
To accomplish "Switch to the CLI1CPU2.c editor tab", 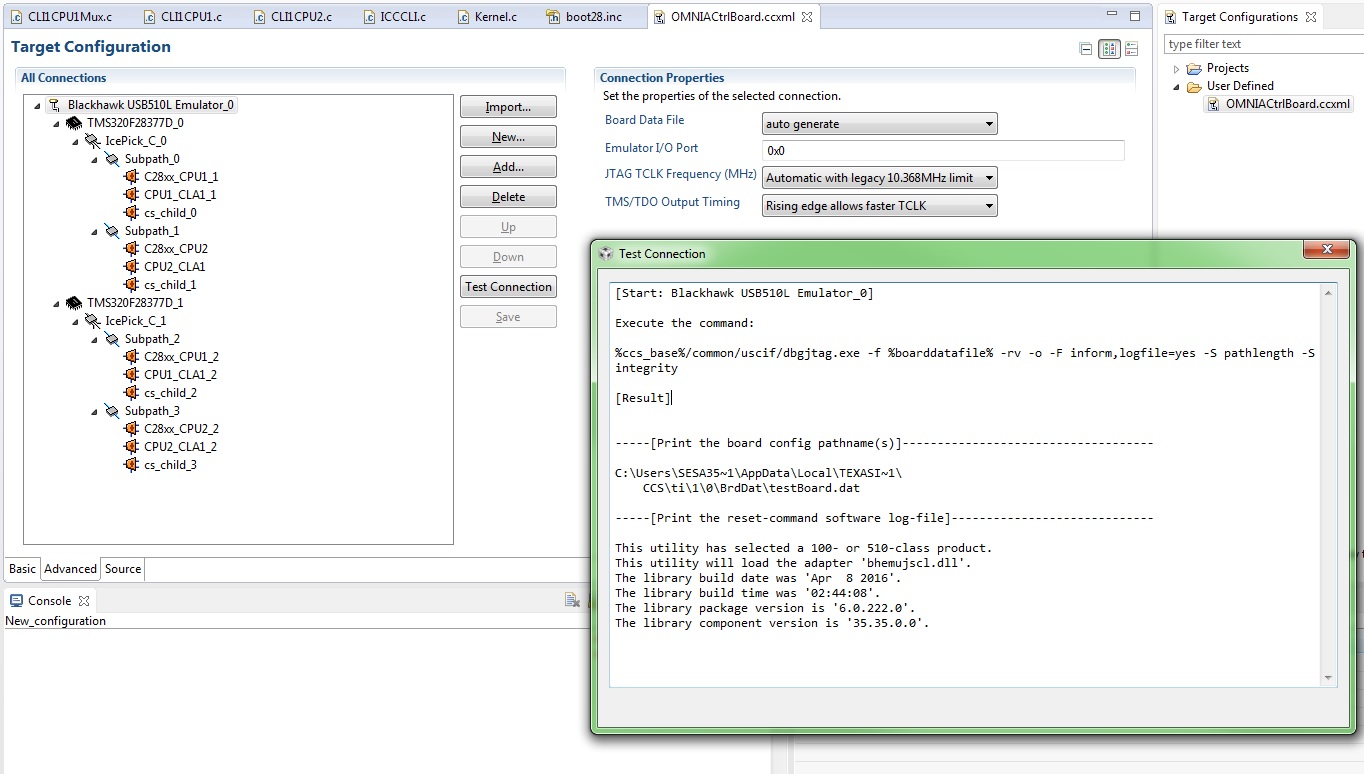I will point(294,17).
